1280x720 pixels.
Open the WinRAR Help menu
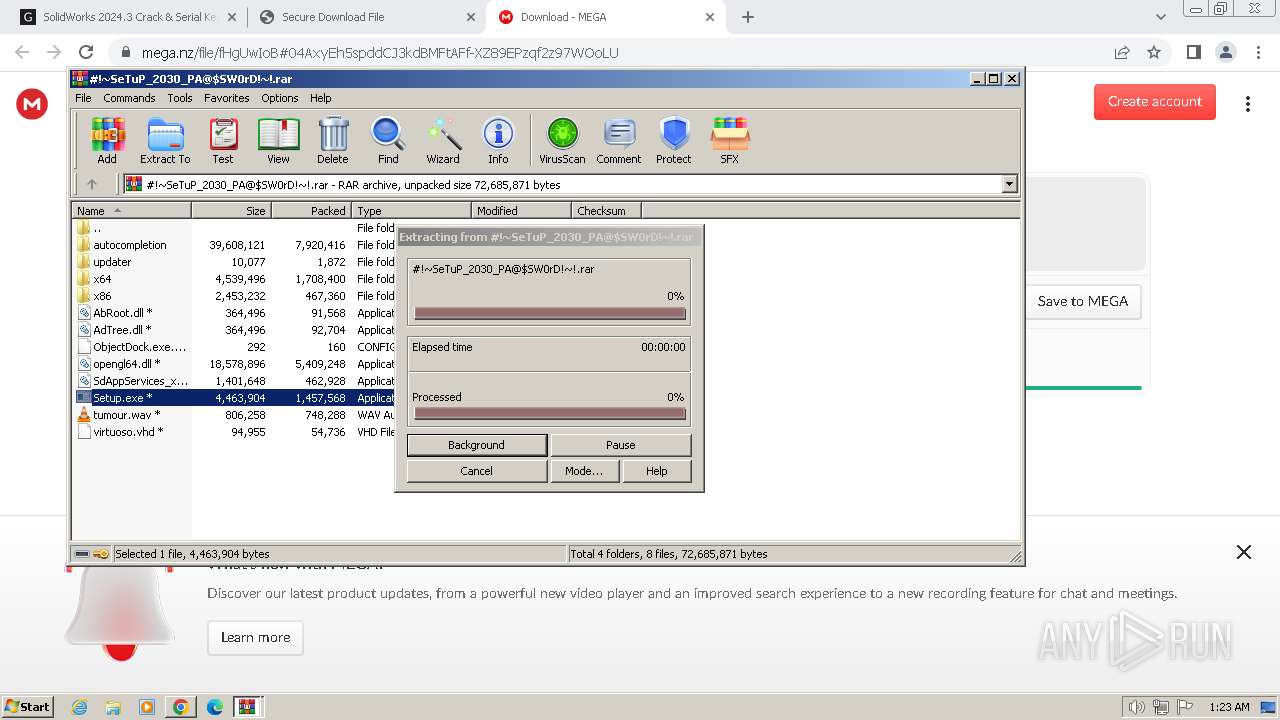click(x=320, y=98)
